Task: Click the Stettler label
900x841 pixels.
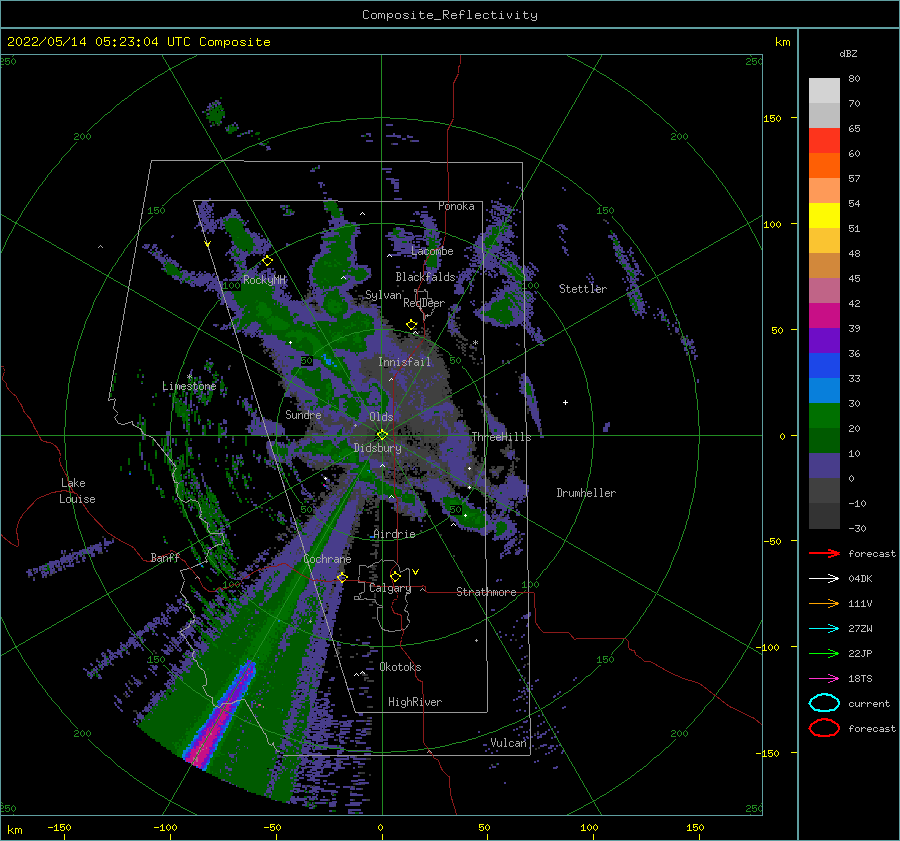Action: click(x=583, y=289)
